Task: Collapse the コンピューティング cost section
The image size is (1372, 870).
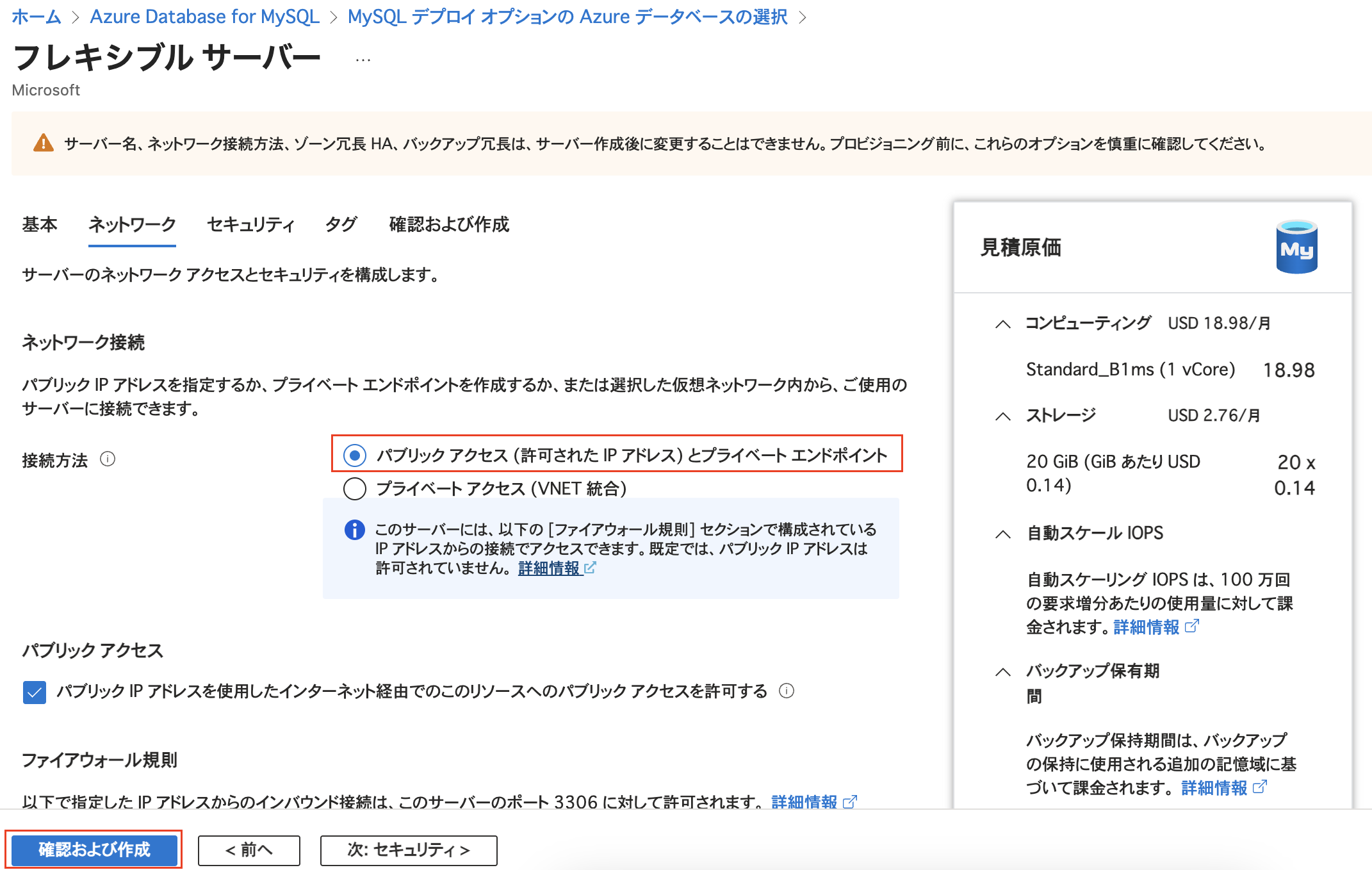Action: pos(1003,324)
